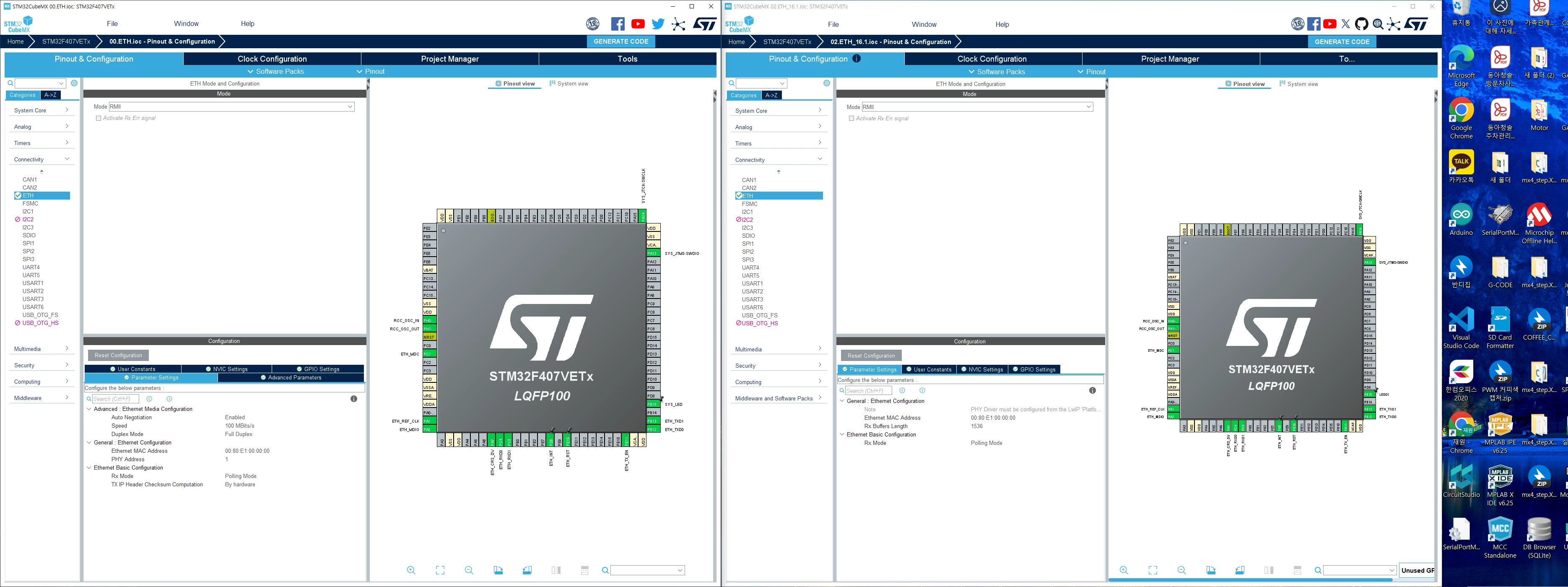Click '100 MBits/s' Speed value in left window
The width and height of the screenshot is (1568, 587).
pos(240,426)
